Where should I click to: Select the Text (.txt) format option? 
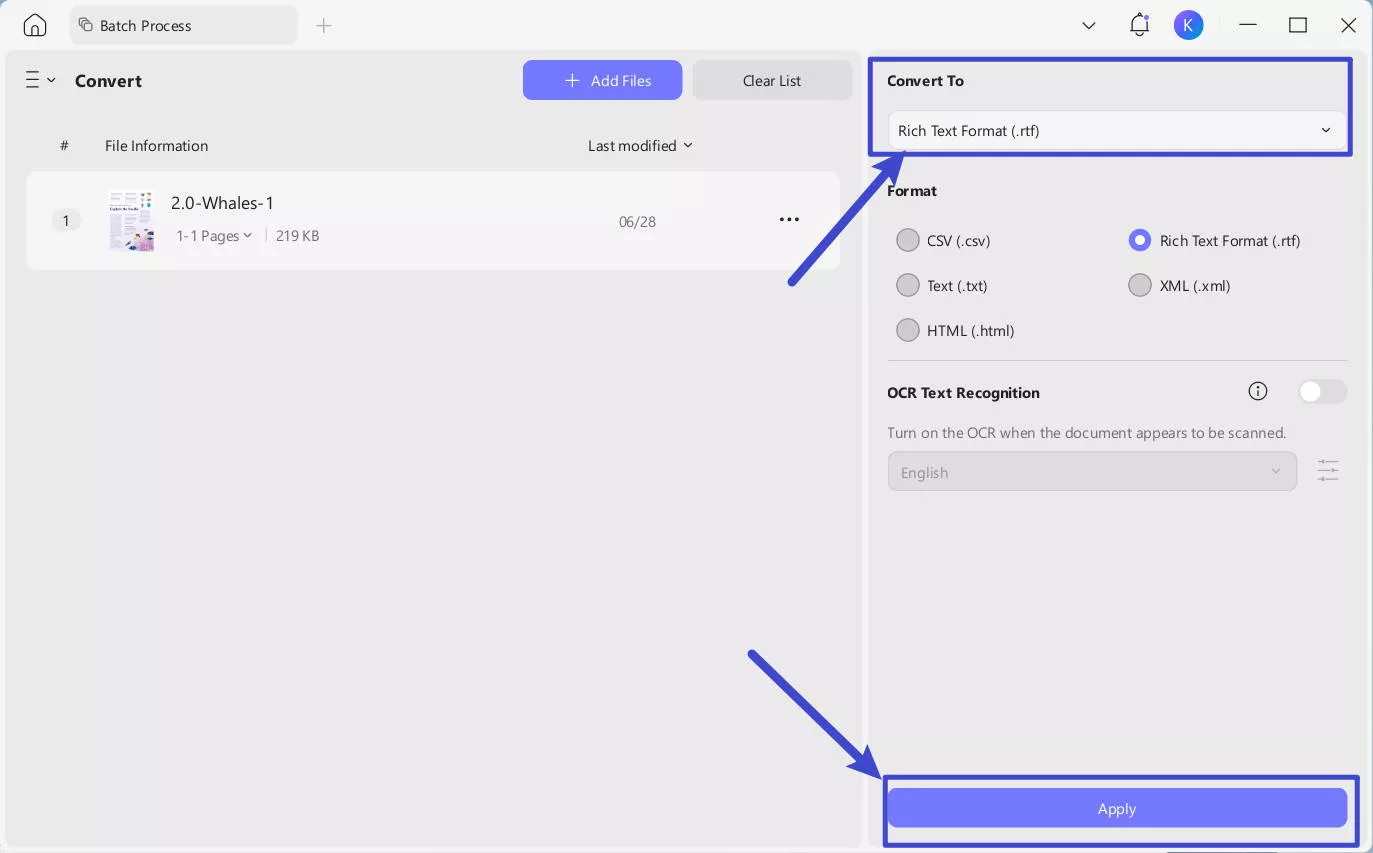[908, 285]
